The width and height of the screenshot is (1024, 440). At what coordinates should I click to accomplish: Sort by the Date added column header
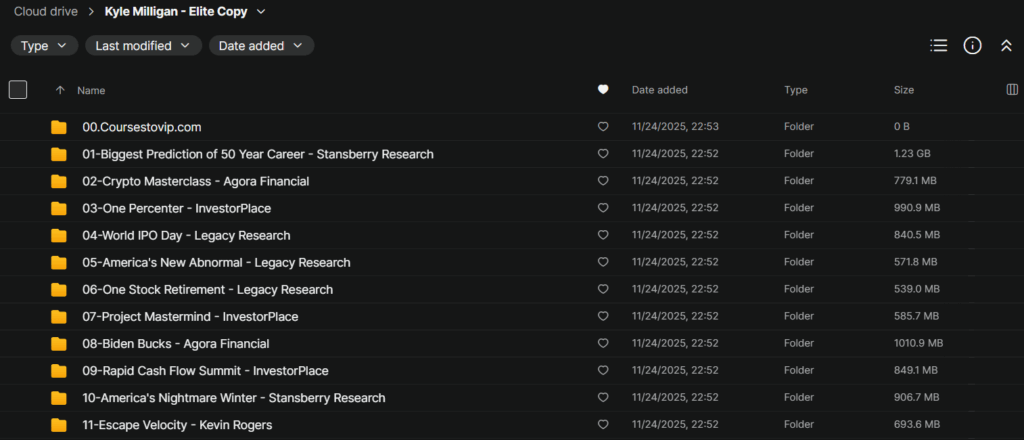tap(659, 90)
